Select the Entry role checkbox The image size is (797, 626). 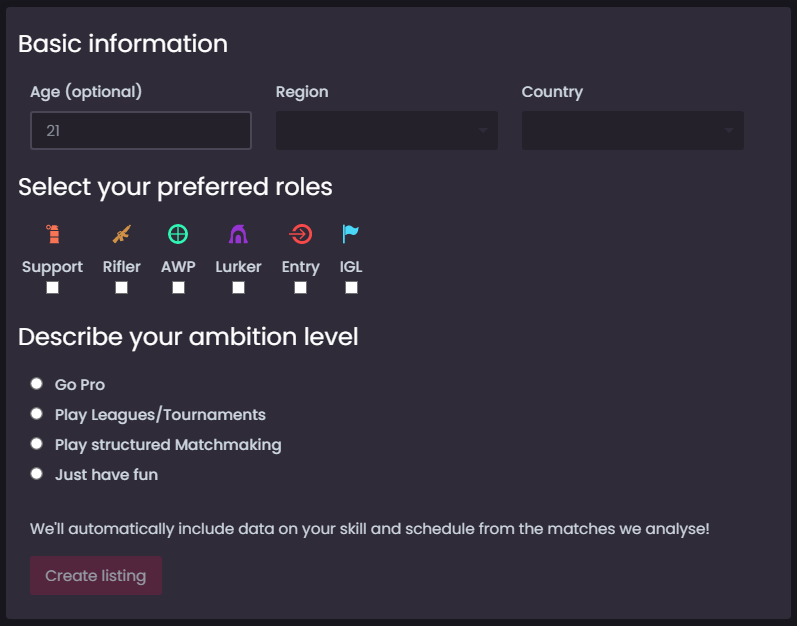click(x=300, y=288)
